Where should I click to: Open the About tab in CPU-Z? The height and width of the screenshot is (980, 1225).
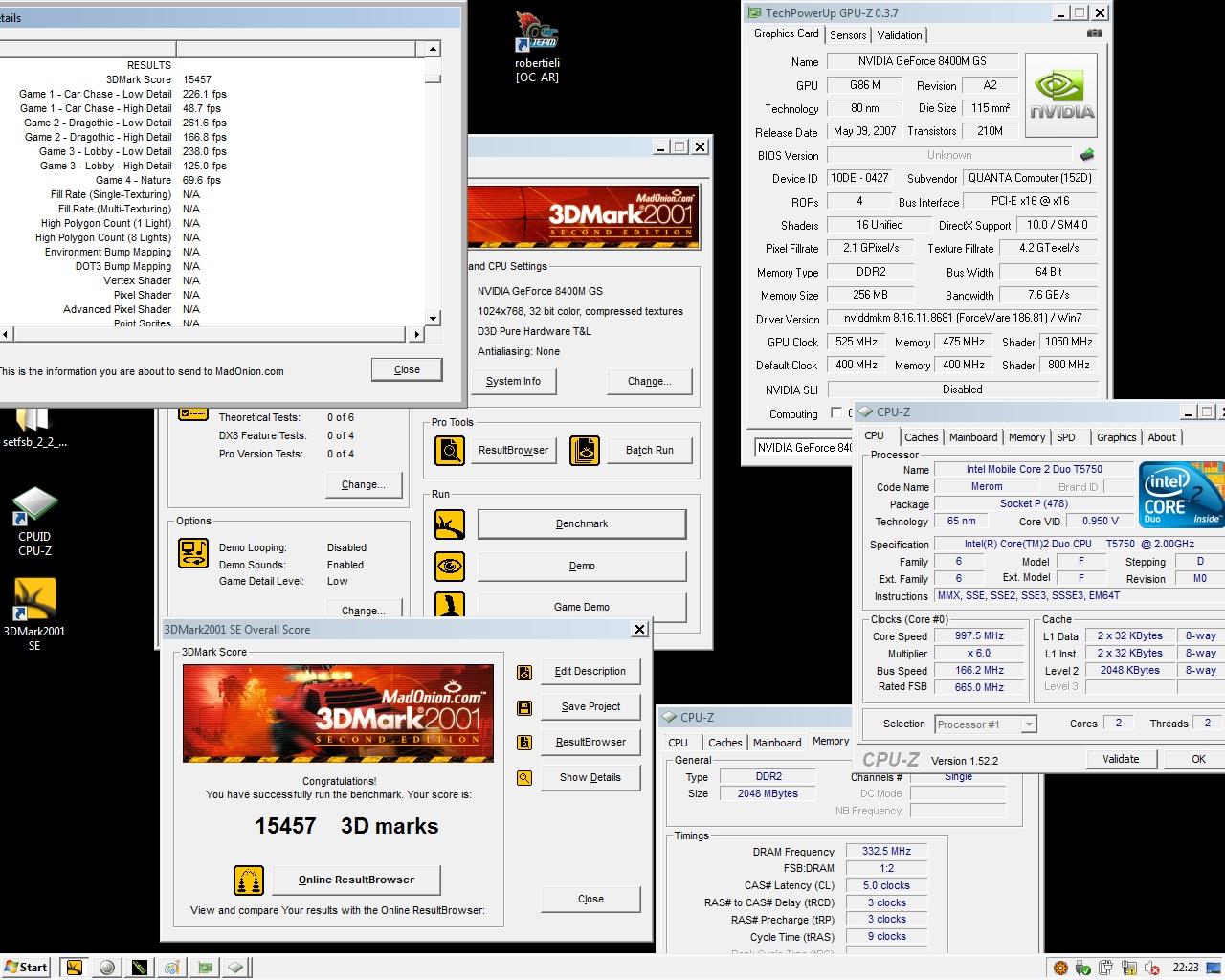[x=1162, y=437]
